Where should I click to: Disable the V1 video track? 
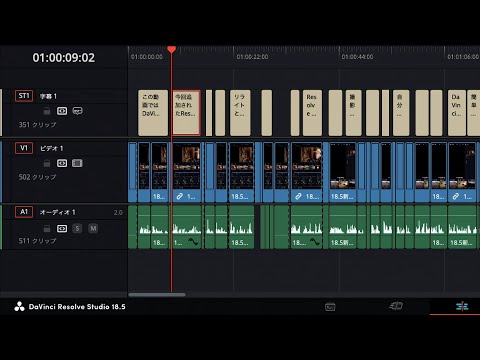(77, 163)
